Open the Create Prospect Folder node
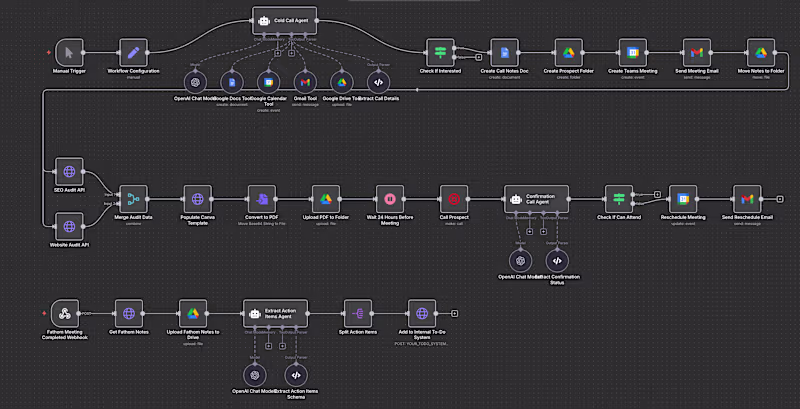Viewport: 800px width, 409px height. 569,53
